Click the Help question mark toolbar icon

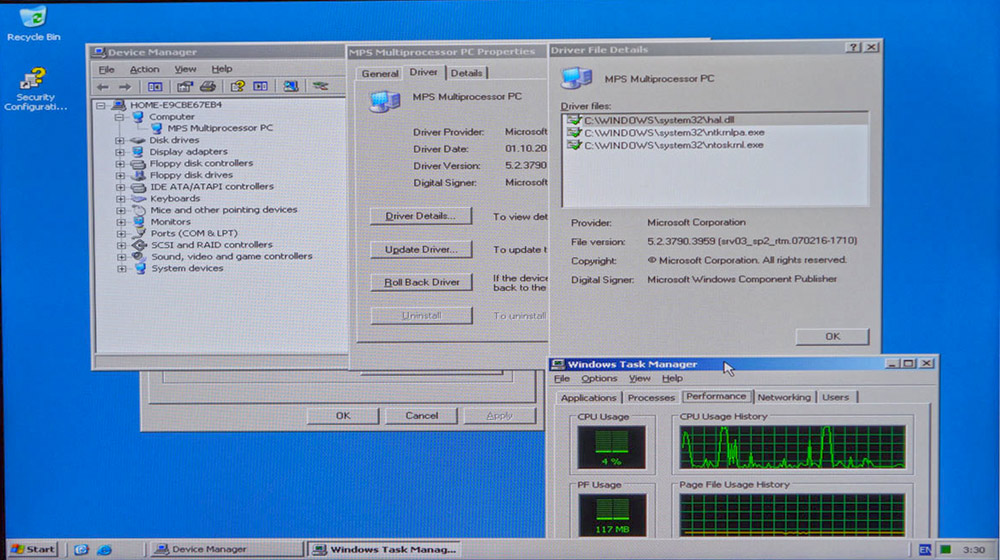click(238, 87)
